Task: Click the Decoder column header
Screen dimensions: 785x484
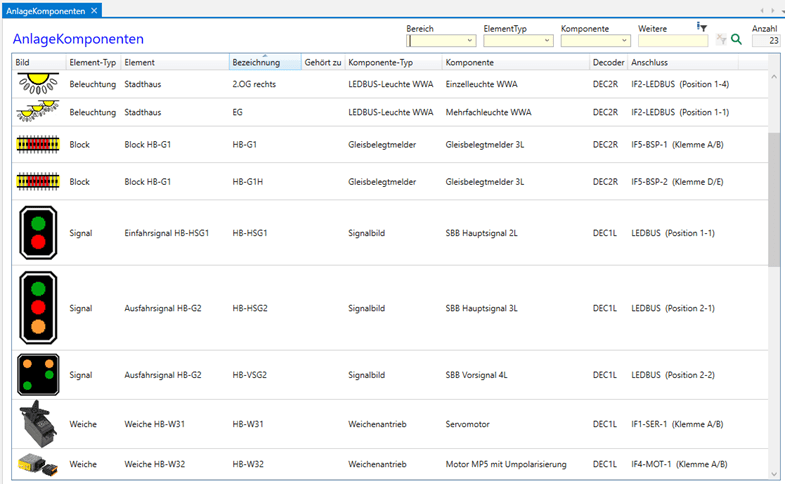Action: pos(607,62)
